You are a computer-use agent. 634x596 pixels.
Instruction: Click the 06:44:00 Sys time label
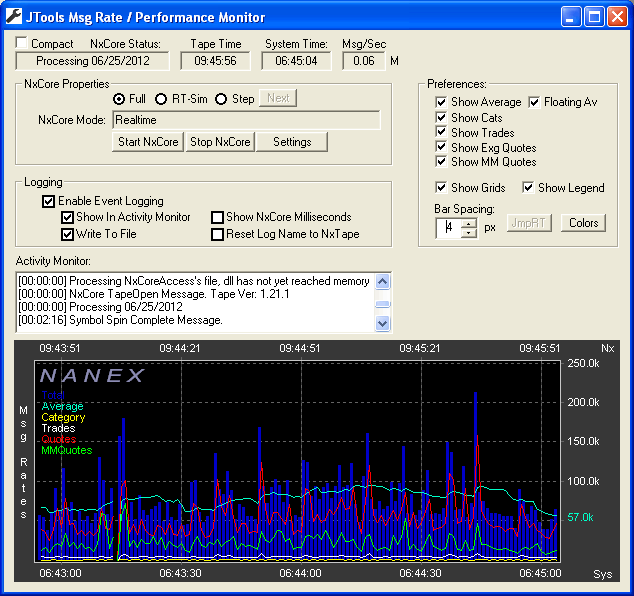(300, 573)
